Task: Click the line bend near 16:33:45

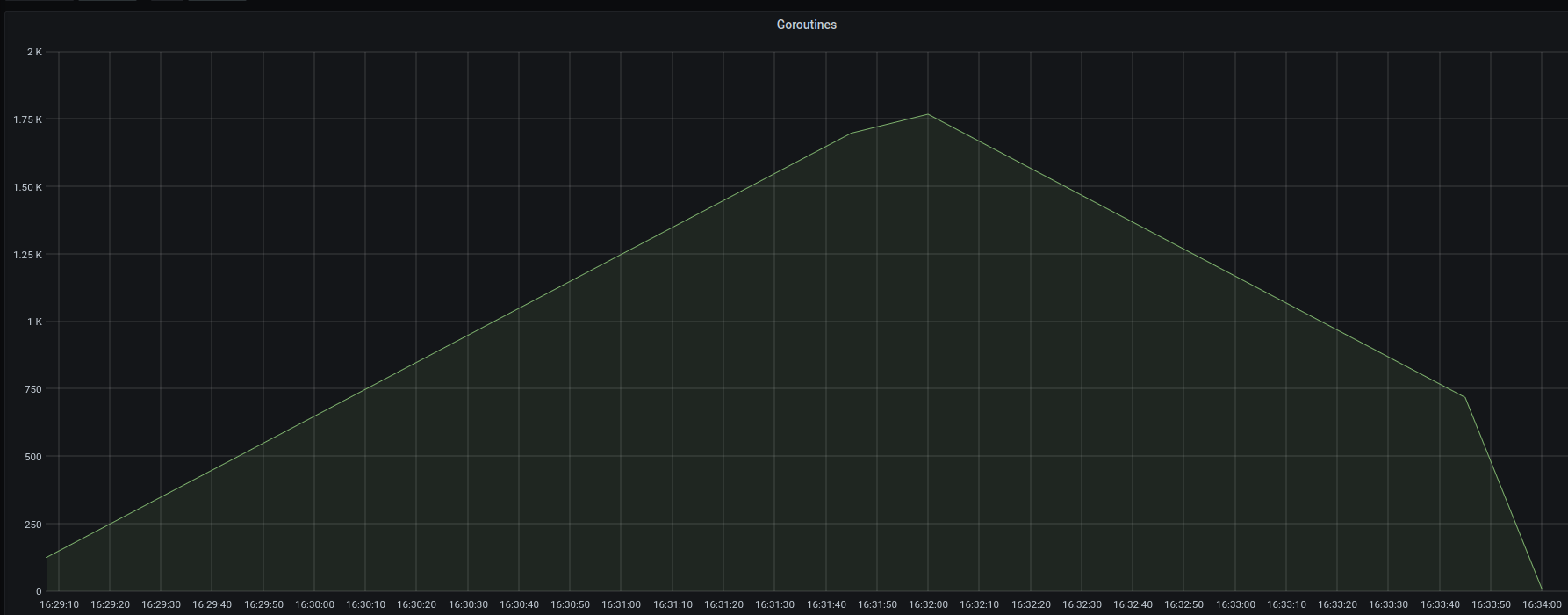Action: (1464, 398)
